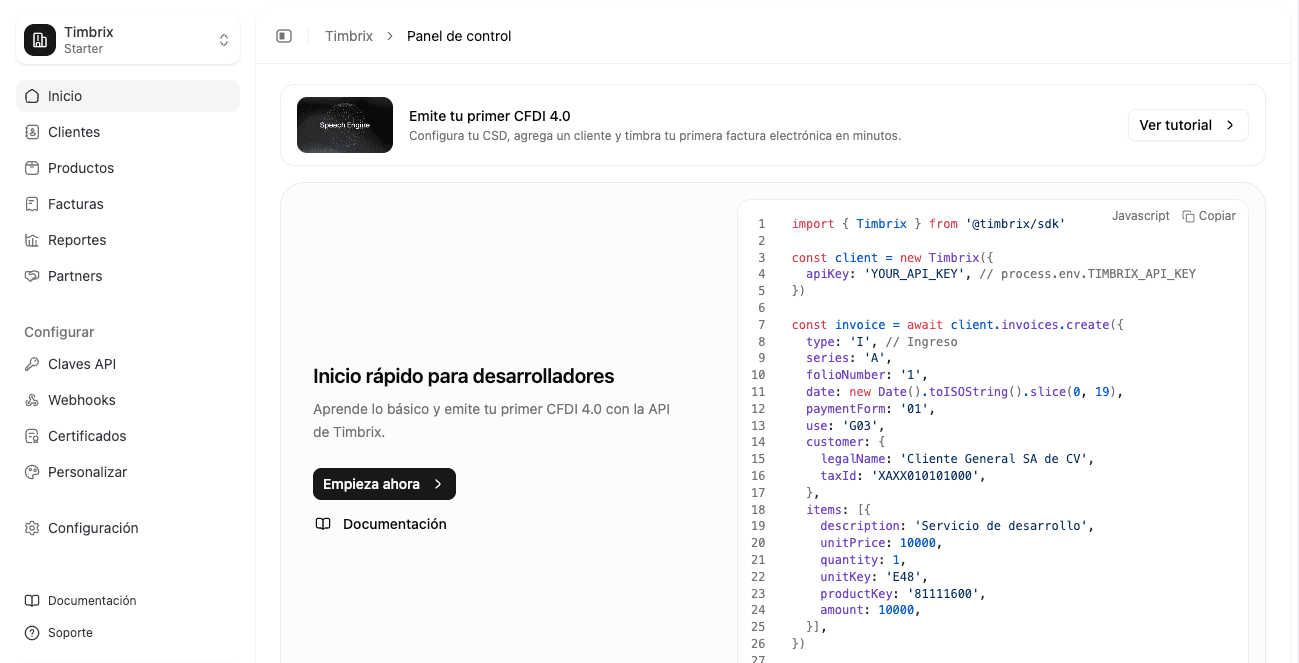This screenshot has width=1299, height=663.
Task: Click the Facturas receipt icon
Action: click(32, 204)
